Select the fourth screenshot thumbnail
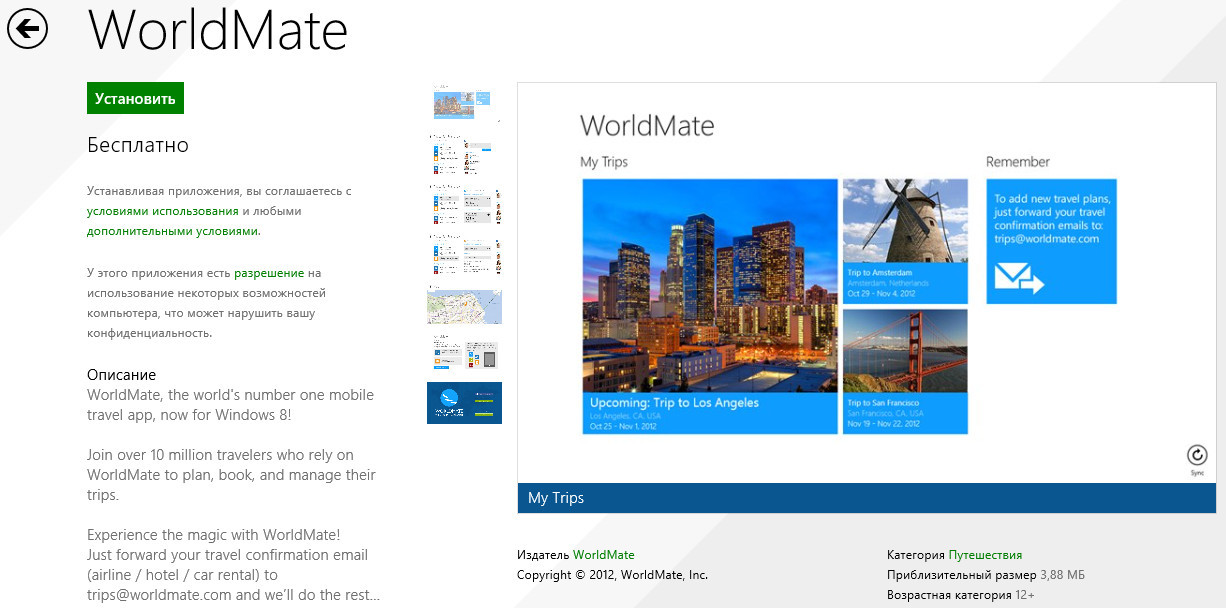 [x=464, y=256]
